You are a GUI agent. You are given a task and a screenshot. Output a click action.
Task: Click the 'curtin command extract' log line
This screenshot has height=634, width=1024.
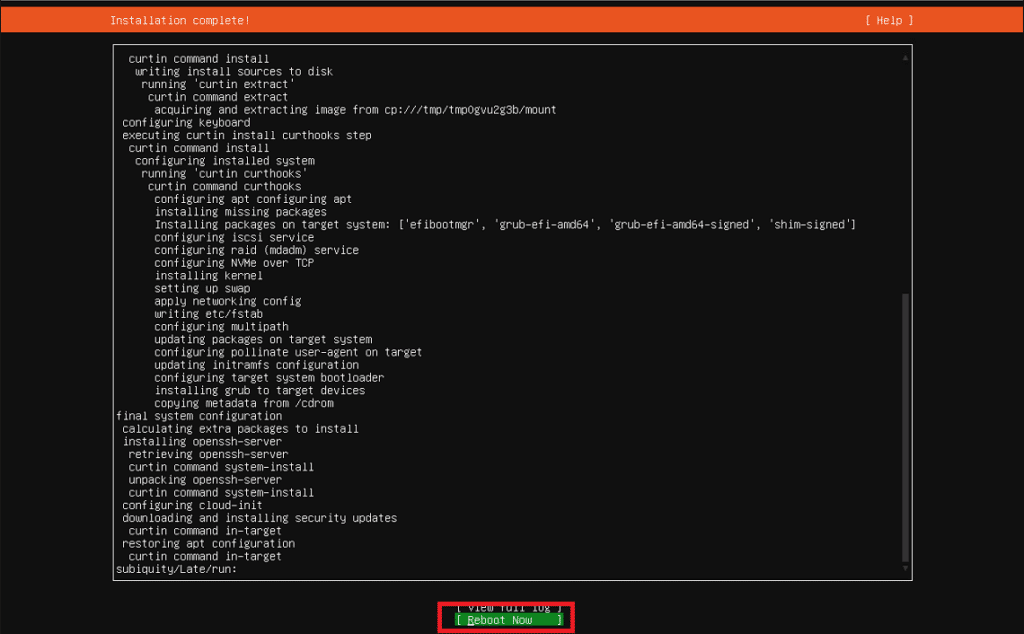click(217, 97)
